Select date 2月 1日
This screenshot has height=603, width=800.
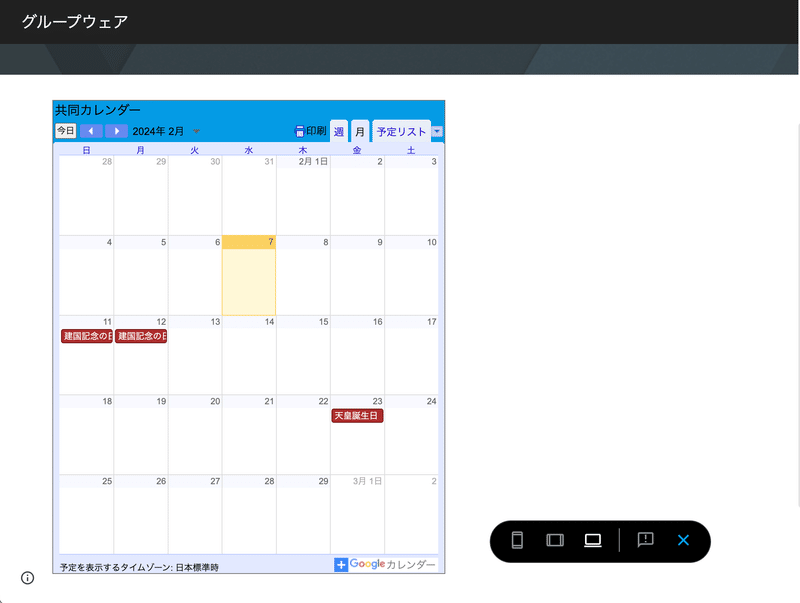point(313,162)
